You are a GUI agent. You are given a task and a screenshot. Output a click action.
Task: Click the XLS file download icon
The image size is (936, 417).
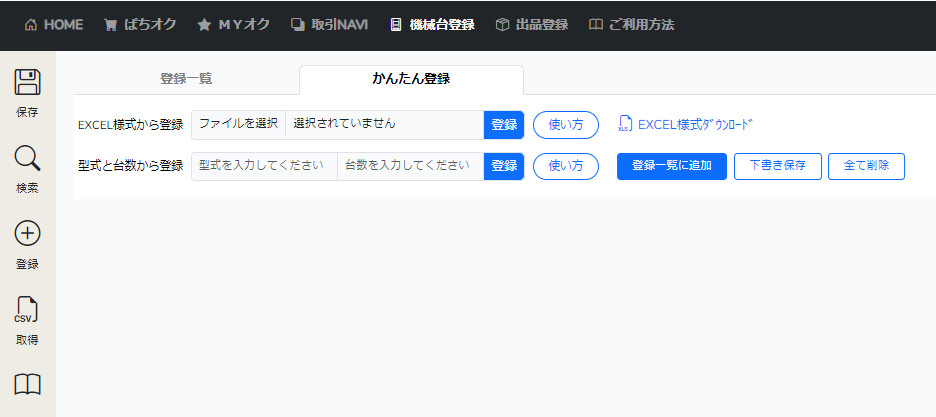tap(624, 124)
